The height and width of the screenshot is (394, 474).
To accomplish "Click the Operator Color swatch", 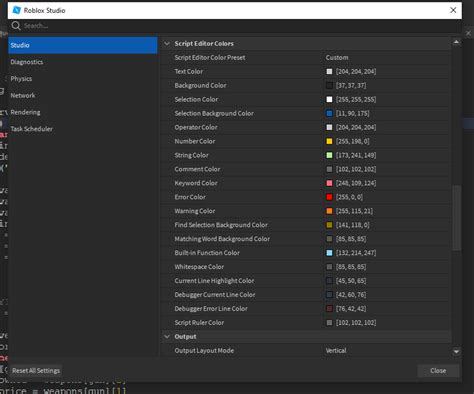I will click(329, 128).
